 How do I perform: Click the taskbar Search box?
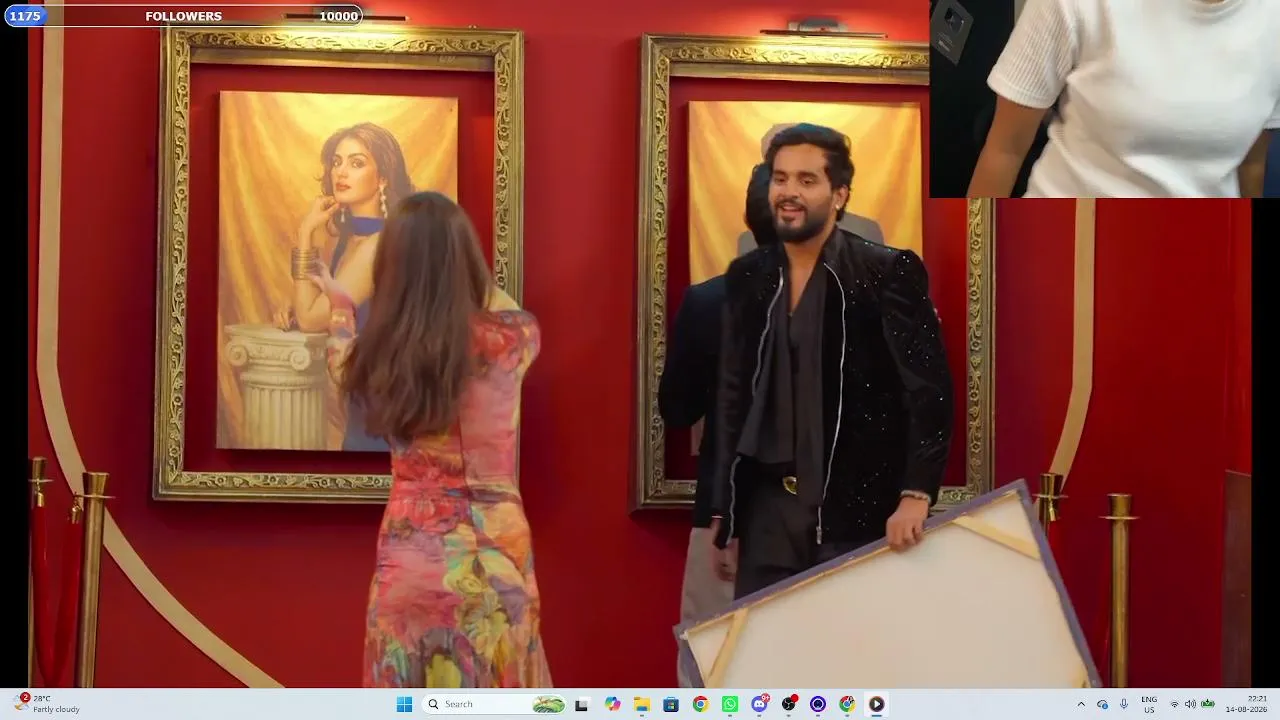pos(495,704)
